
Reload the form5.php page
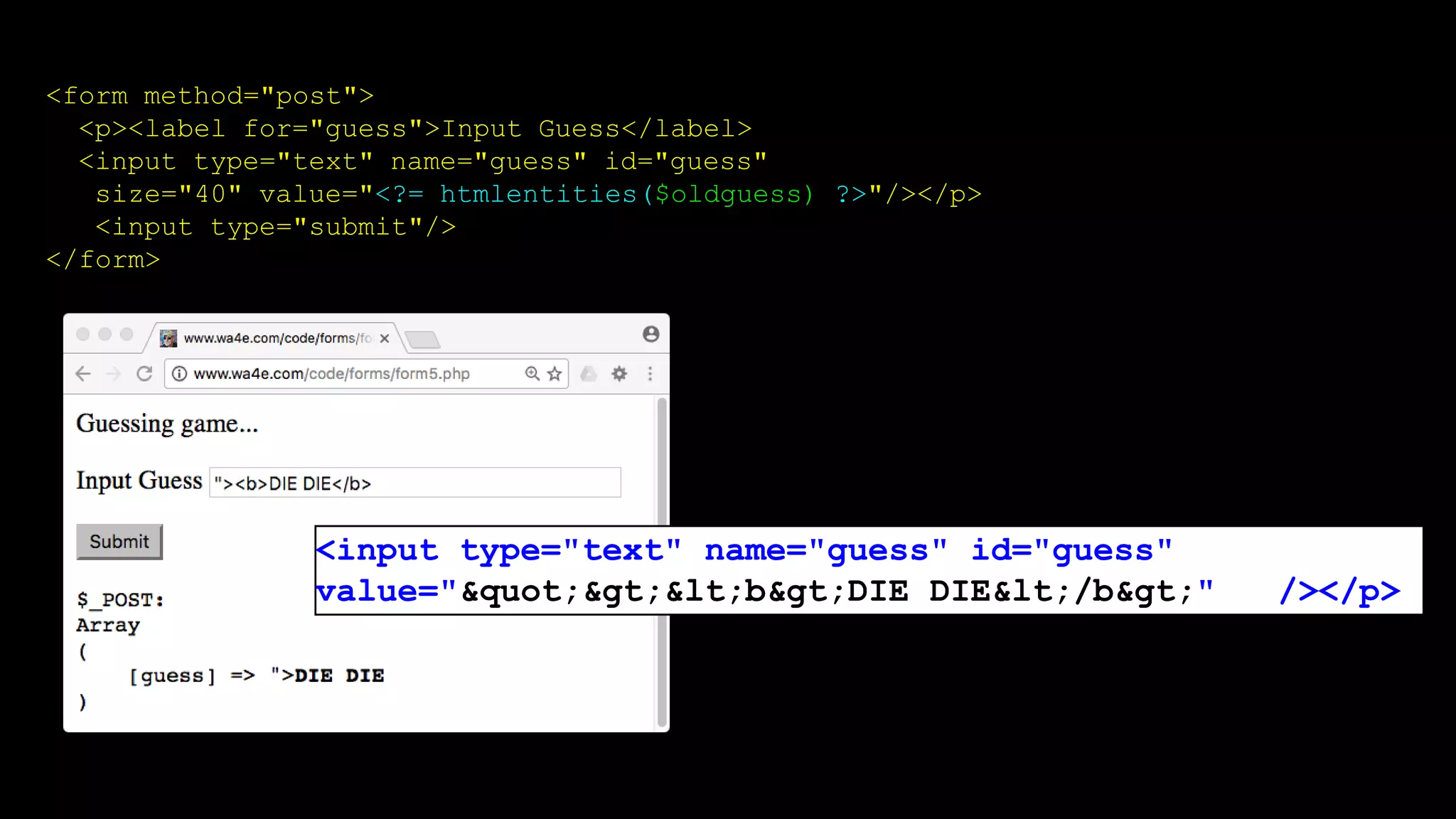pos(144,374)
